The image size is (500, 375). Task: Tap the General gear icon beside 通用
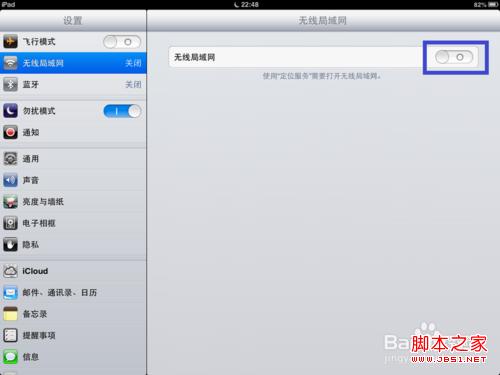(x=10, y=159)
